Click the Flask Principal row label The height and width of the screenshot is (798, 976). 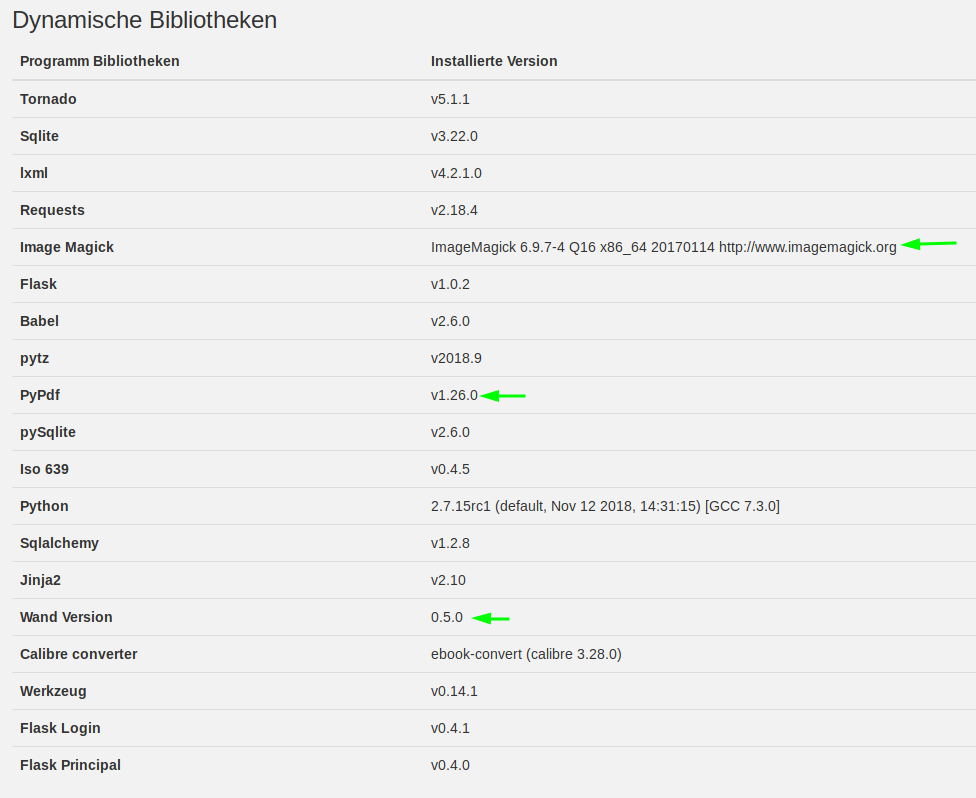coord(70,765)
